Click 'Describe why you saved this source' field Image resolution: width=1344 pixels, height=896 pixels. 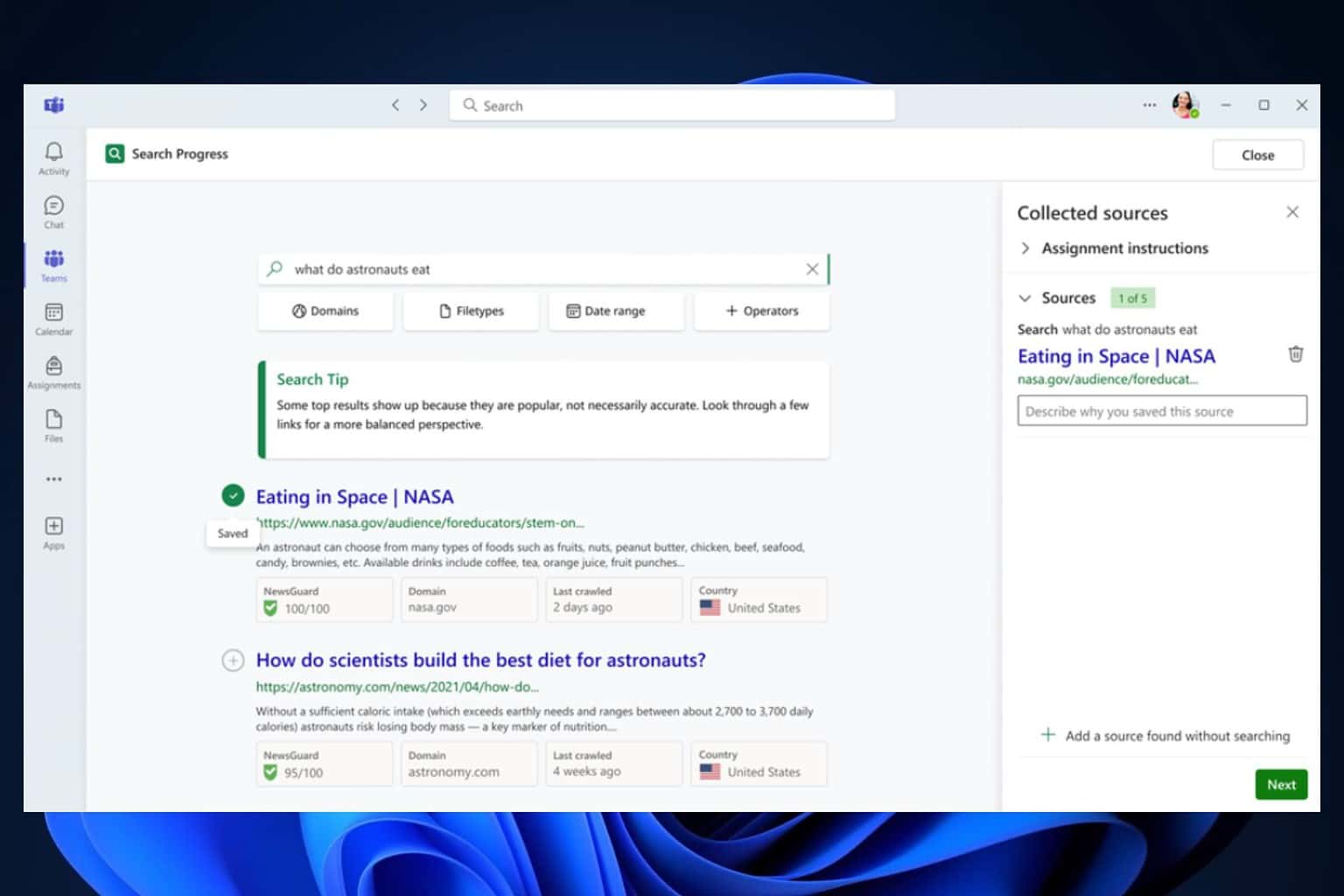[1162, 411]
